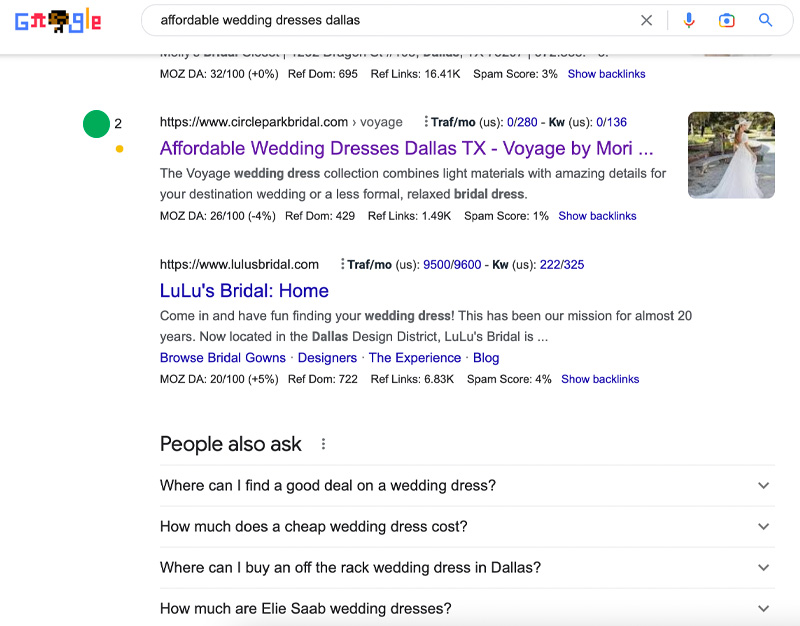Clear the search query text
Viewport: 800px width, 626px height.
(646, 20)
